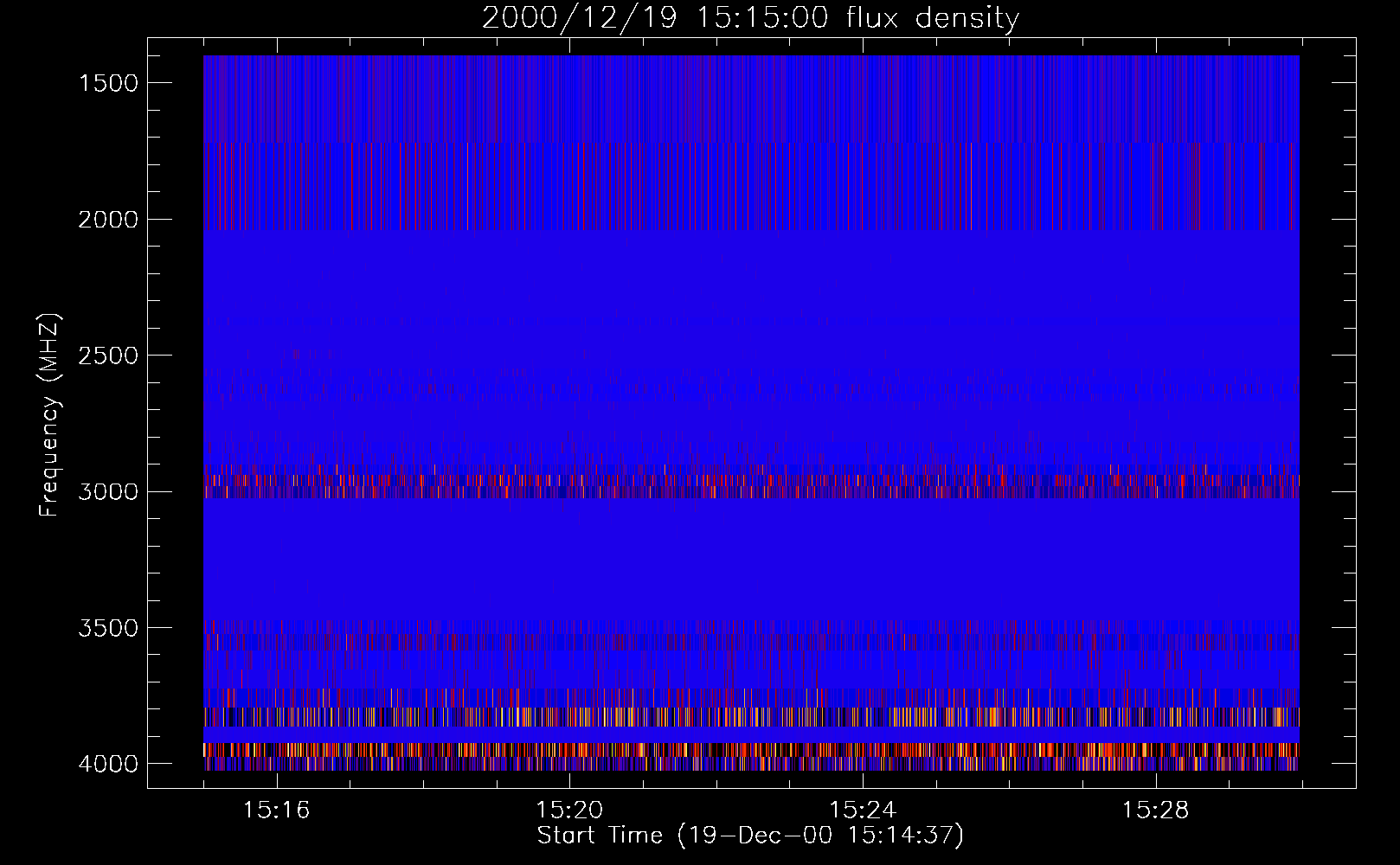This screenshot has height=865, width=1400.
Task: Click the 3500 frequency tick label
Action: pos(108,628)
